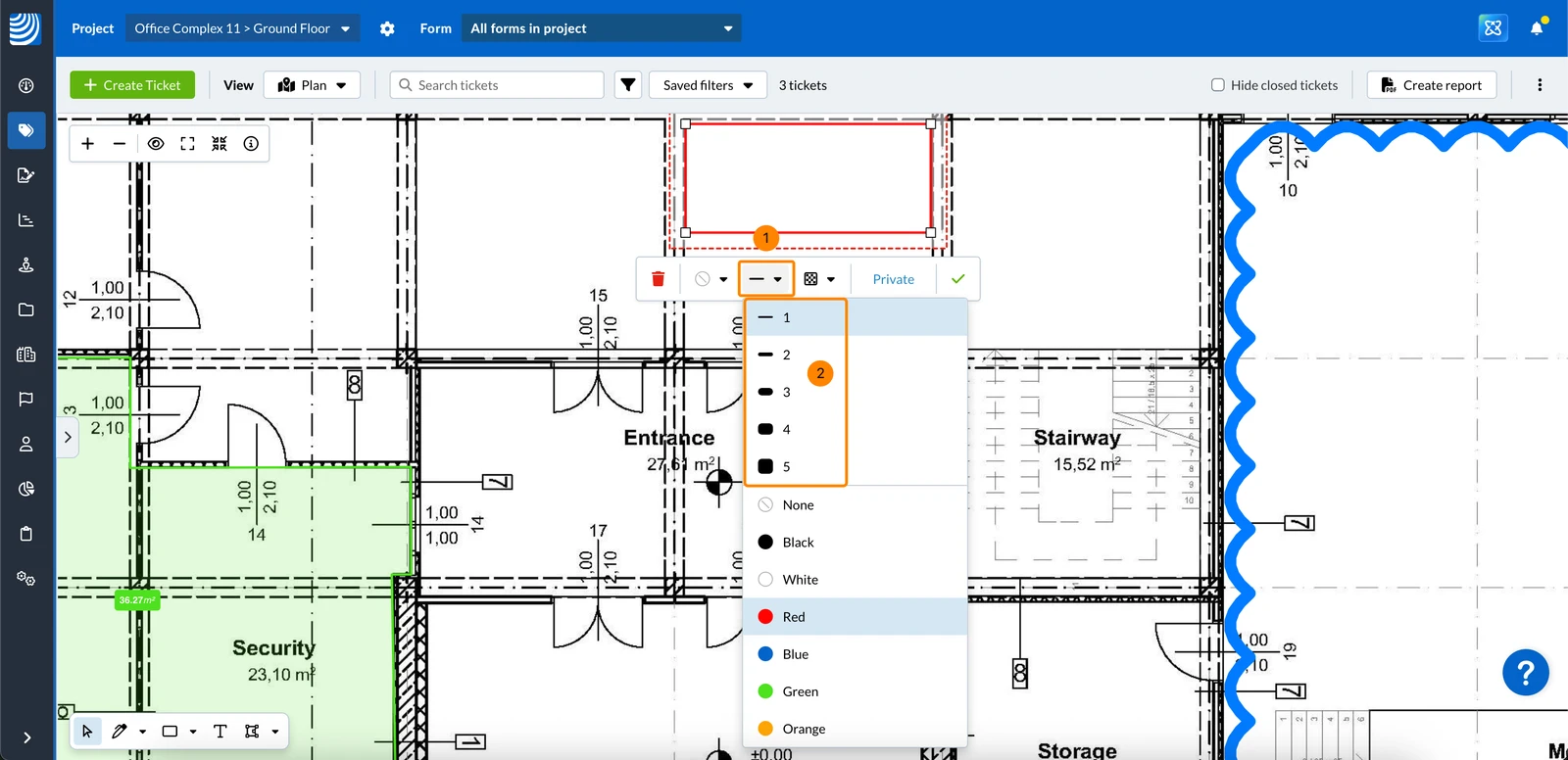The image size is (1568, 760).
Task: Select the pointer cursor tool
Action: (x=87, y=732)
